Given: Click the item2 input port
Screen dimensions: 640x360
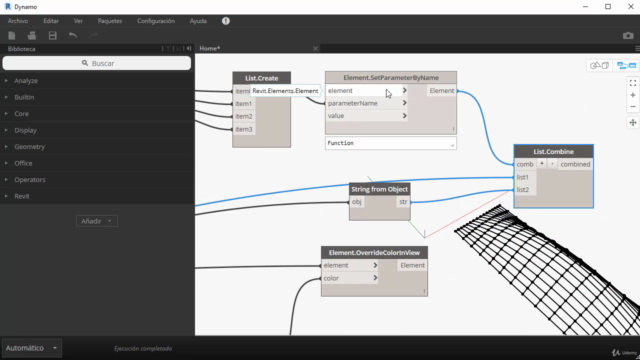Looking at the screenshot, I should point(244,116).
